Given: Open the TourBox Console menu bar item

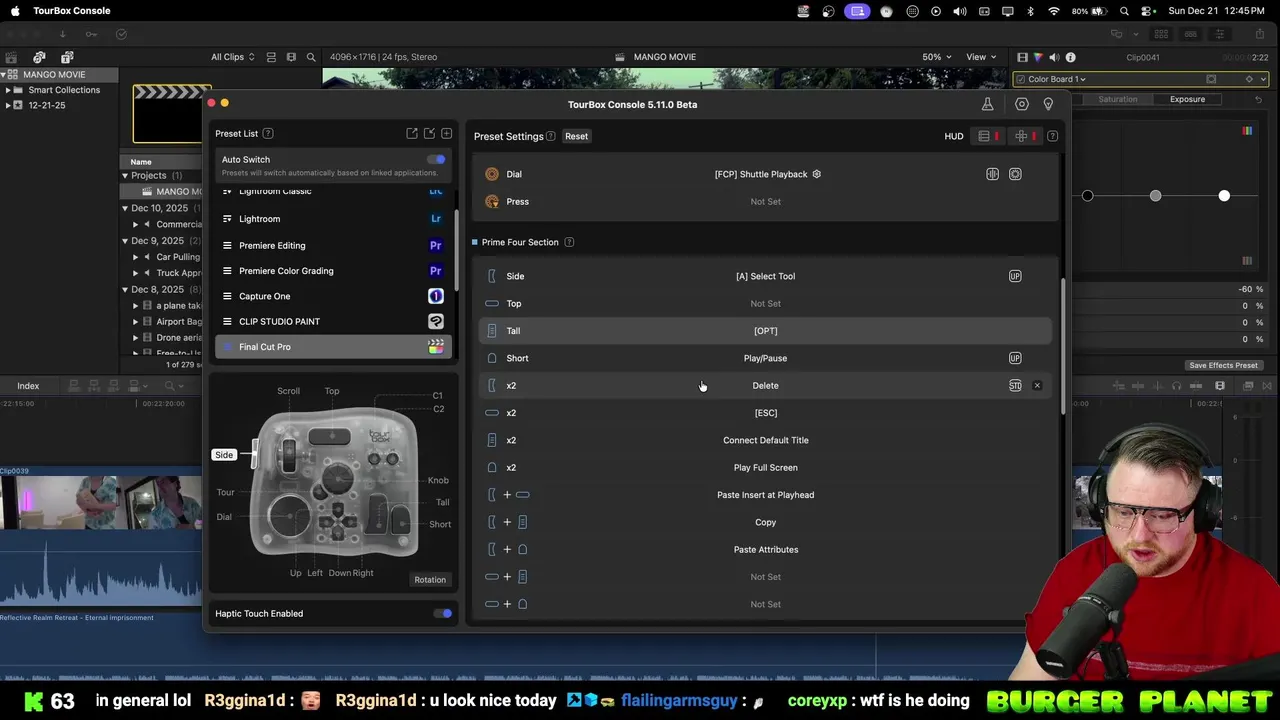Looking at the screenshot, I should click(x=72, y=11).
